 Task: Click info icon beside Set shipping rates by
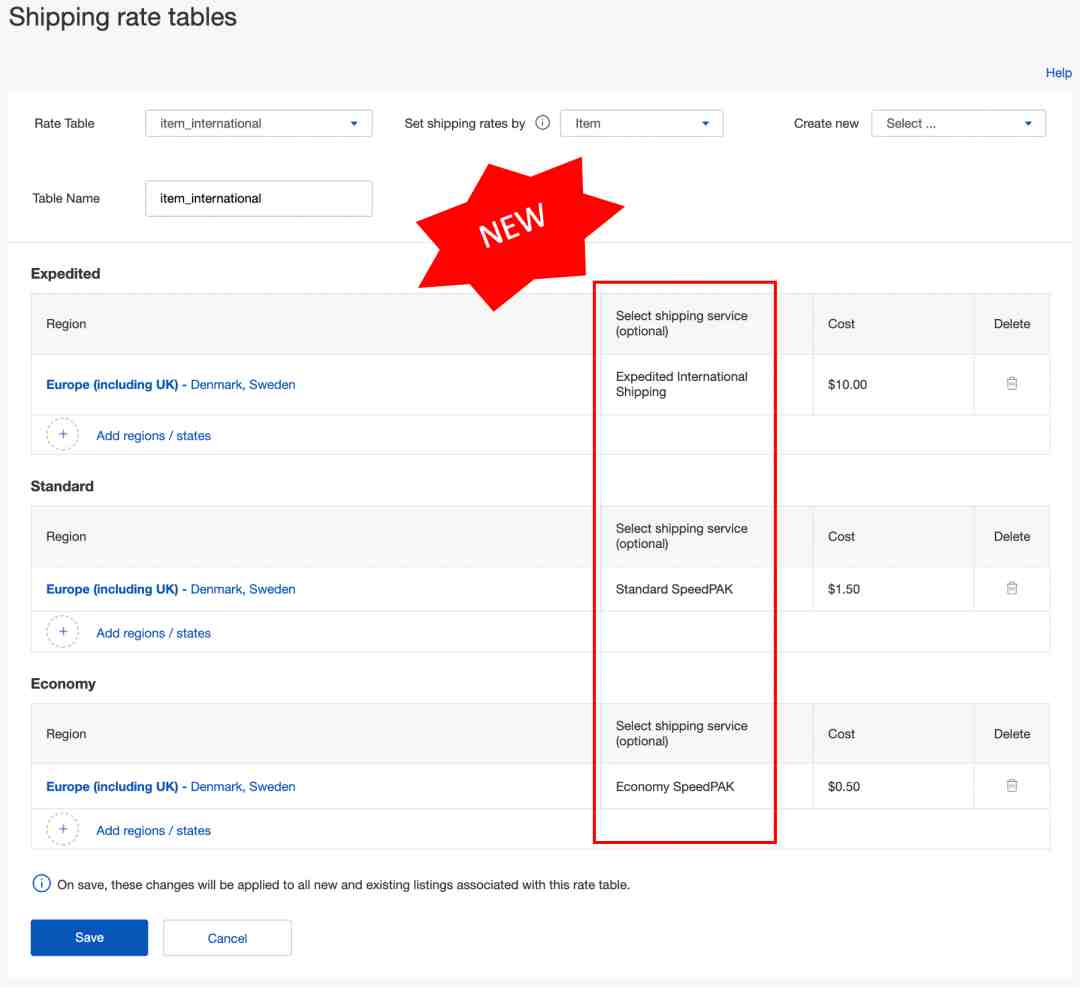(542, 123)
